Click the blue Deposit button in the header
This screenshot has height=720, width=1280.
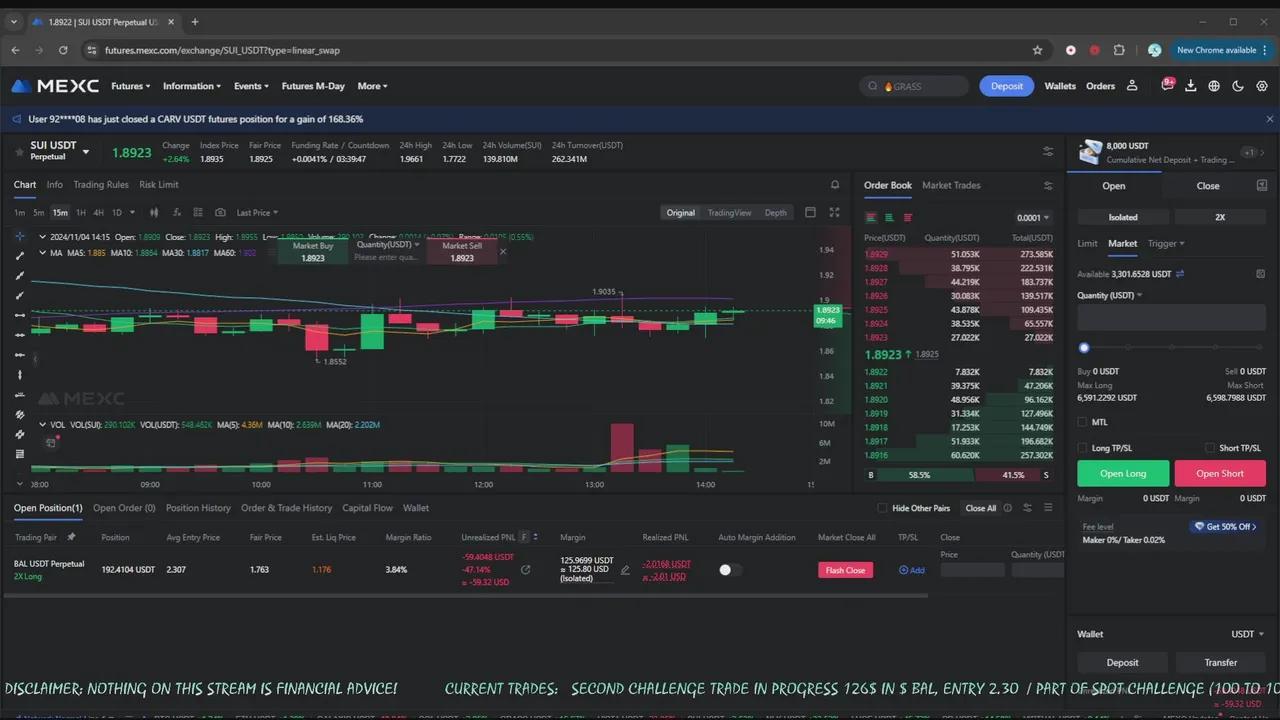point(1007,86)
